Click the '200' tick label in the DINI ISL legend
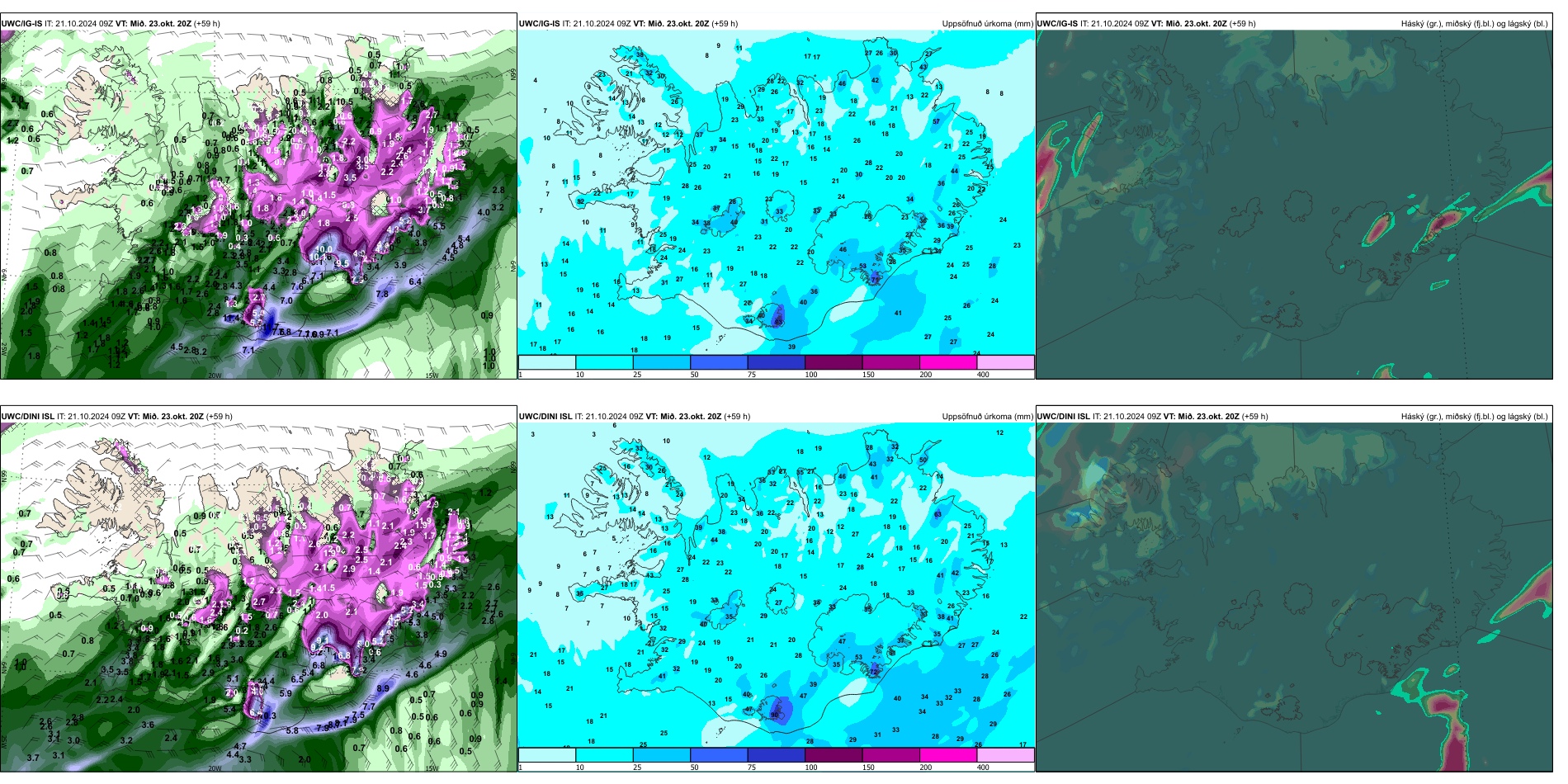 click(x=926, y=767)
